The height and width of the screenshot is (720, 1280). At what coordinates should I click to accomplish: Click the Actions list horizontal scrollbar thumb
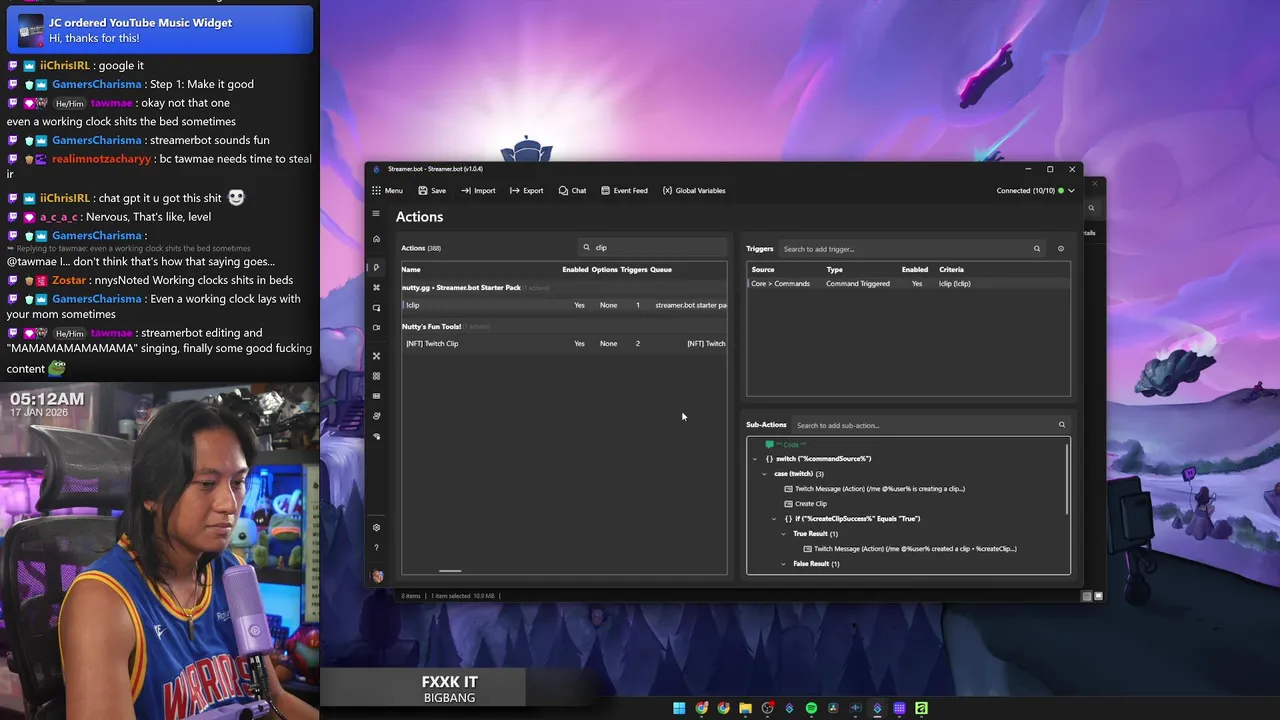click(x=450, y=571)
